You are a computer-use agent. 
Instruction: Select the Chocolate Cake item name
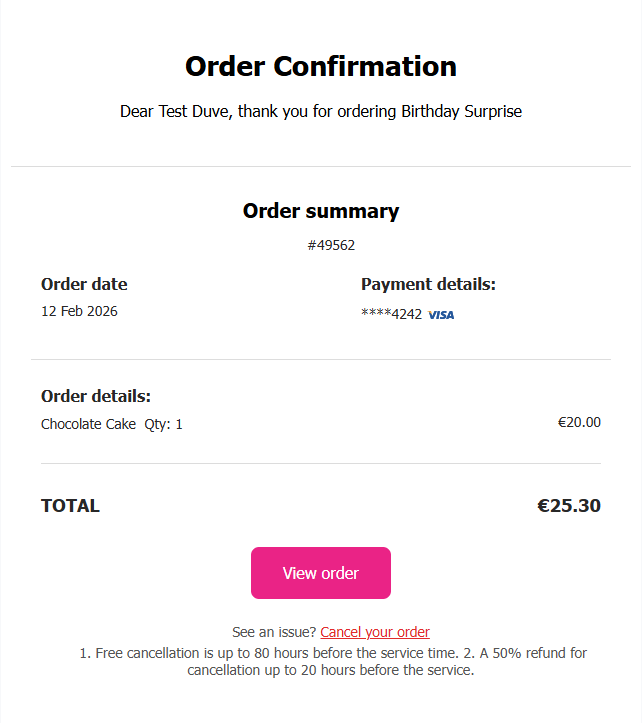(x=88, y=424)
